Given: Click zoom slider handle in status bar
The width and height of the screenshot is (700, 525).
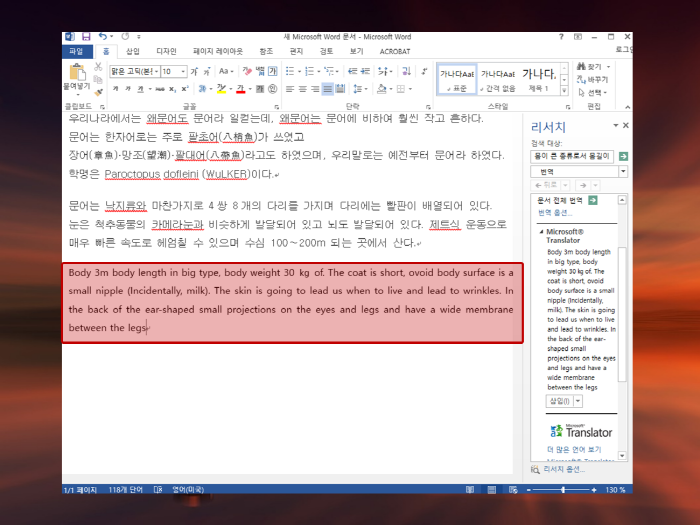Looking at the screenshot, I should click(x=563, y=490).
